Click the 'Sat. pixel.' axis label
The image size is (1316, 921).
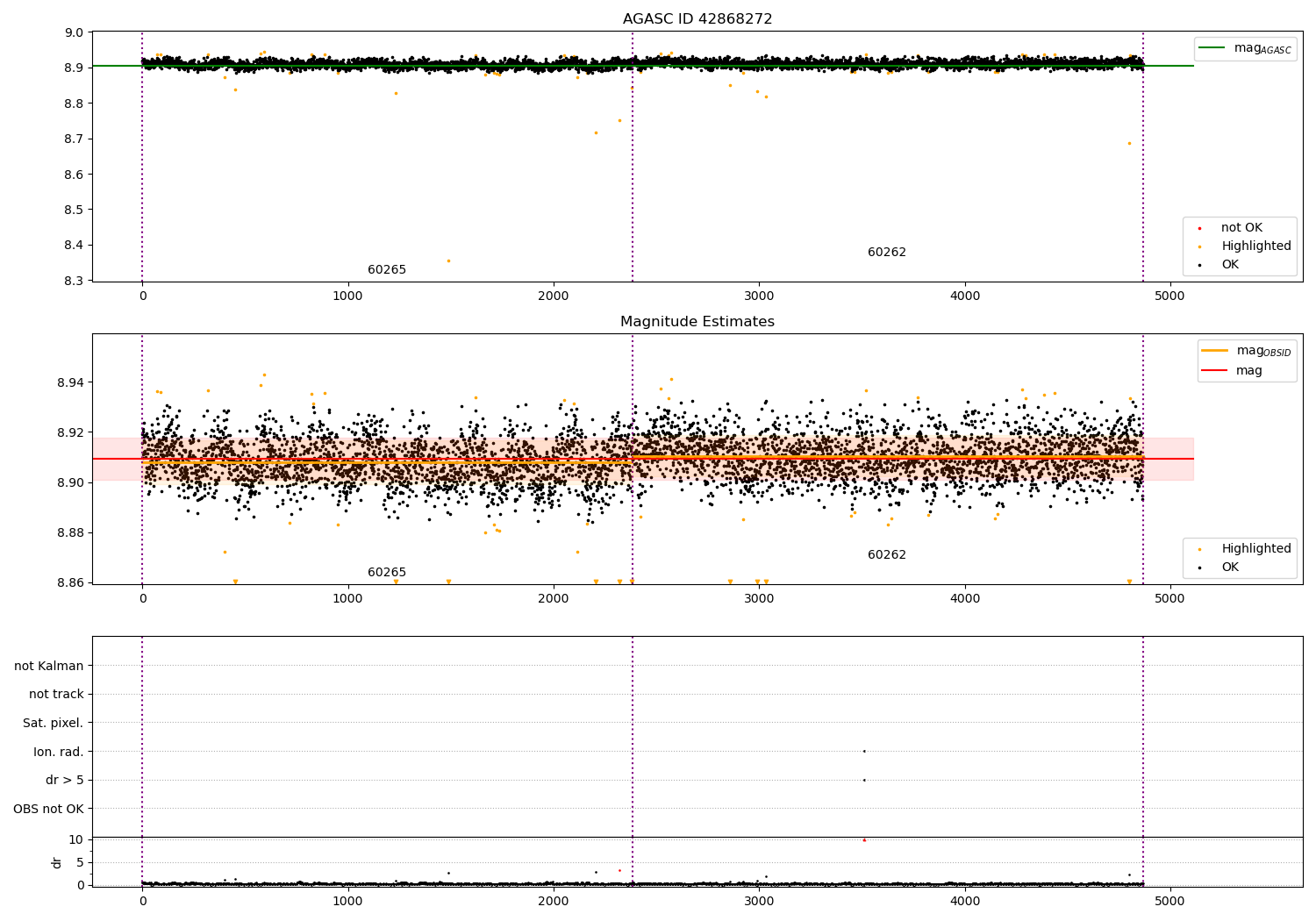54,724
